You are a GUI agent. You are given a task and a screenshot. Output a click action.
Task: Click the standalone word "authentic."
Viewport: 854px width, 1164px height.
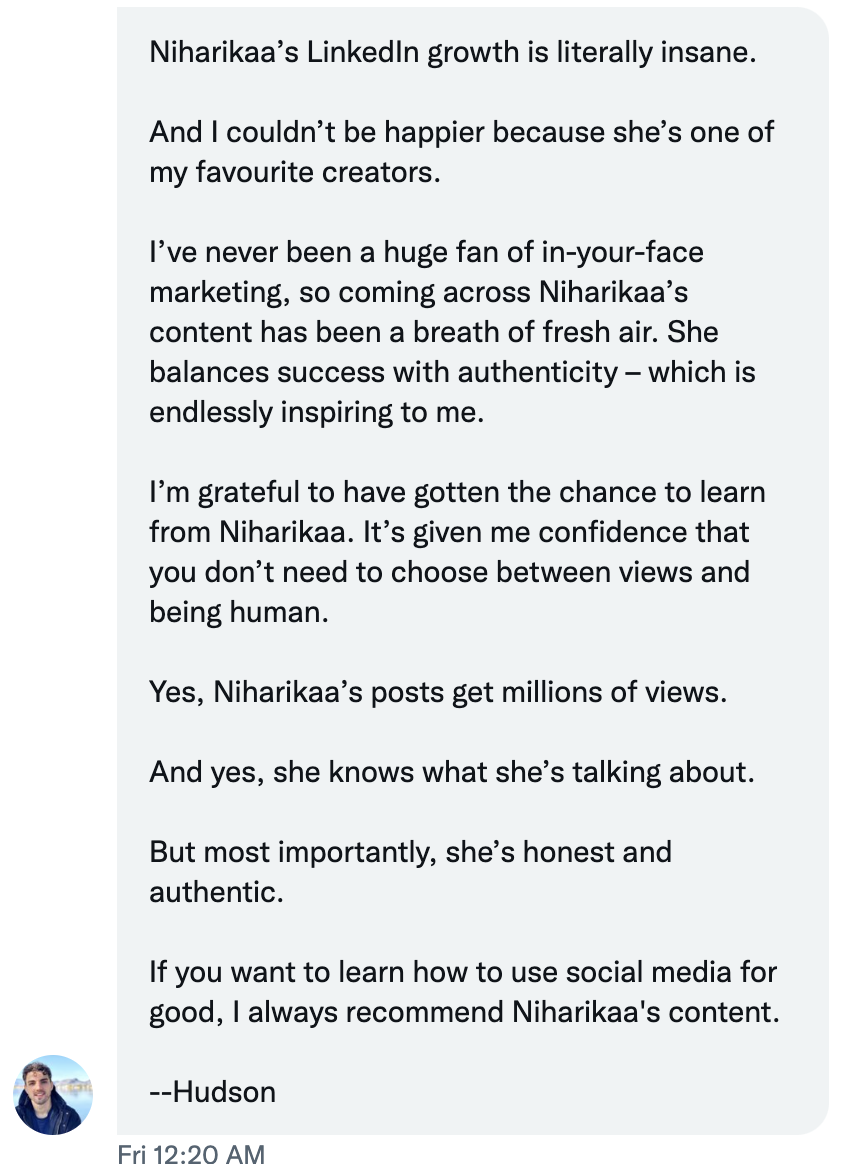(x=217, y=892)
